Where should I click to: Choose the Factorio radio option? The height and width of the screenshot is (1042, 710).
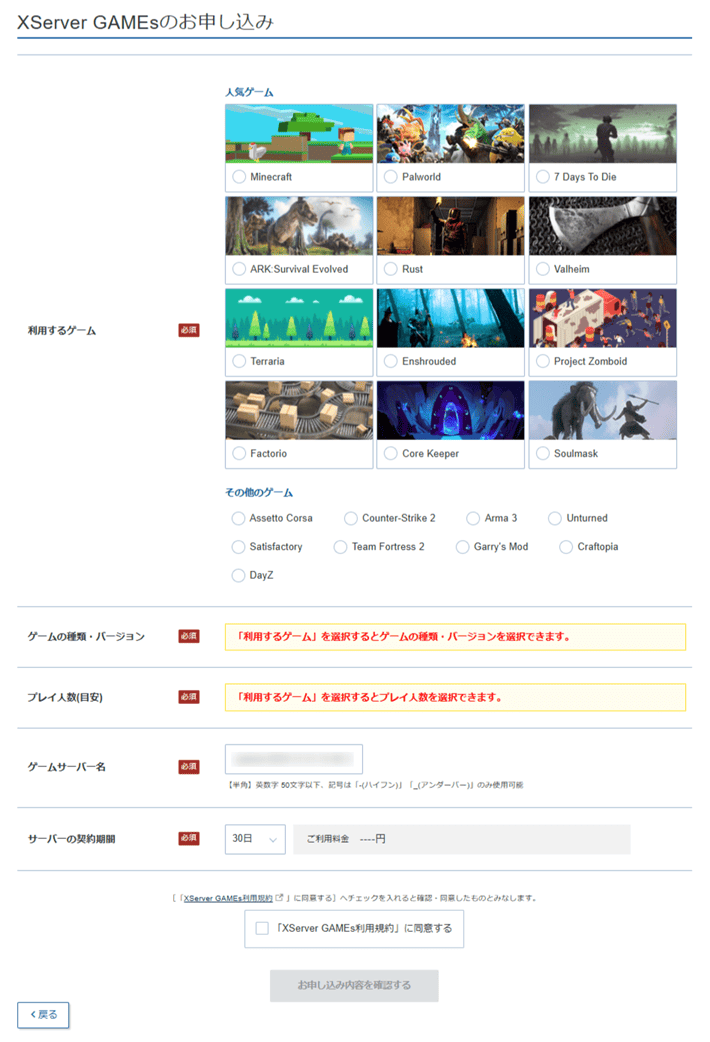(239, 453)
